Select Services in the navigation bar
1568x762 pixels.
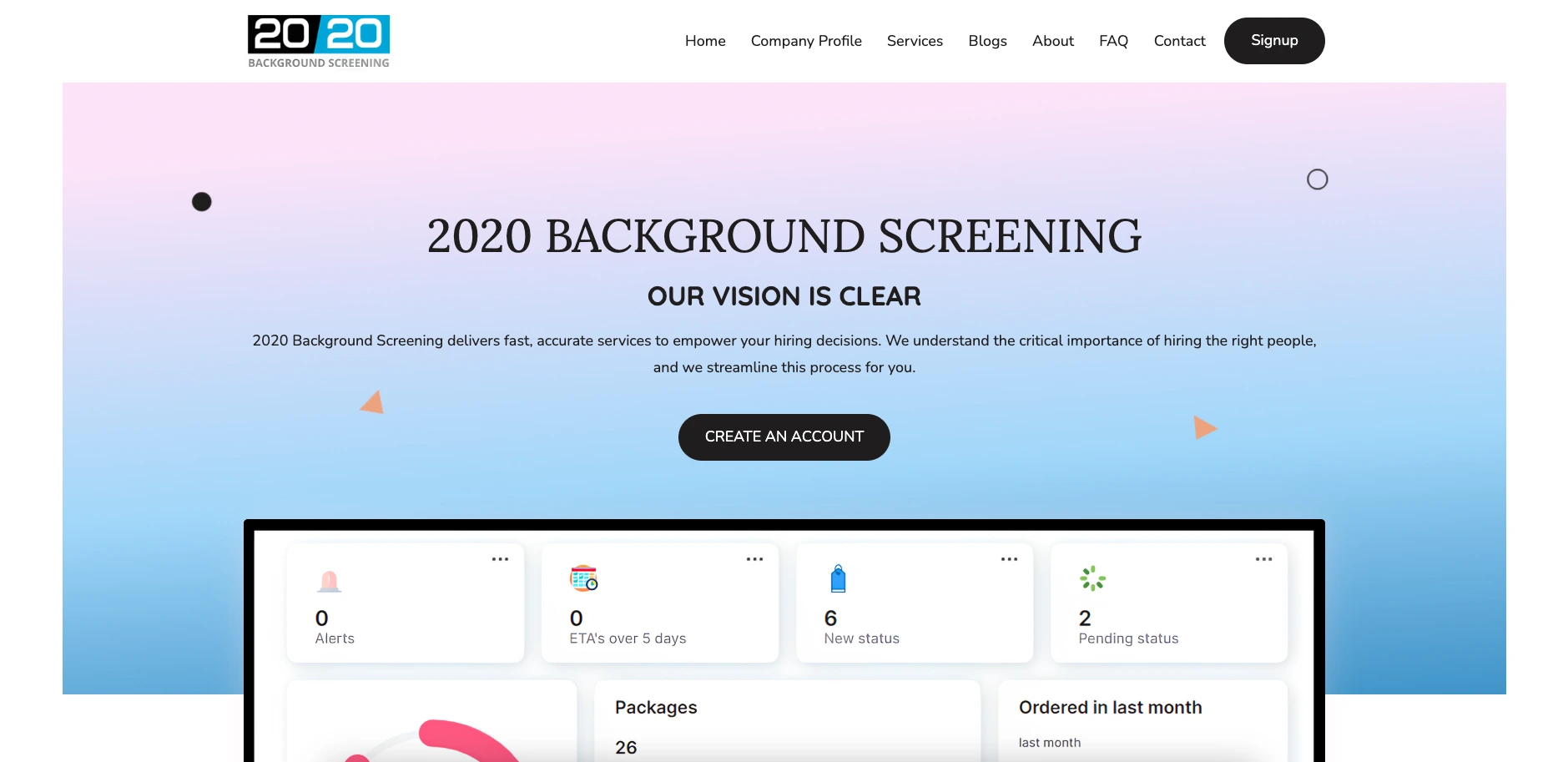coord(915,41)
